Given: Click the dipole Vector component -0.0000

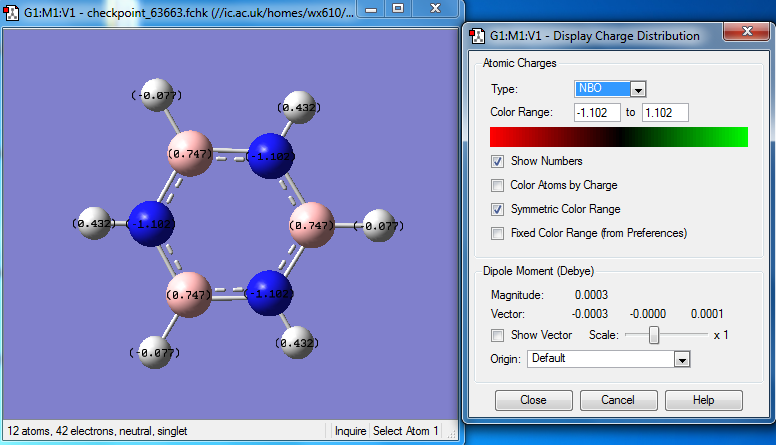Looking at the screenshot, I should tap(648, 314).
